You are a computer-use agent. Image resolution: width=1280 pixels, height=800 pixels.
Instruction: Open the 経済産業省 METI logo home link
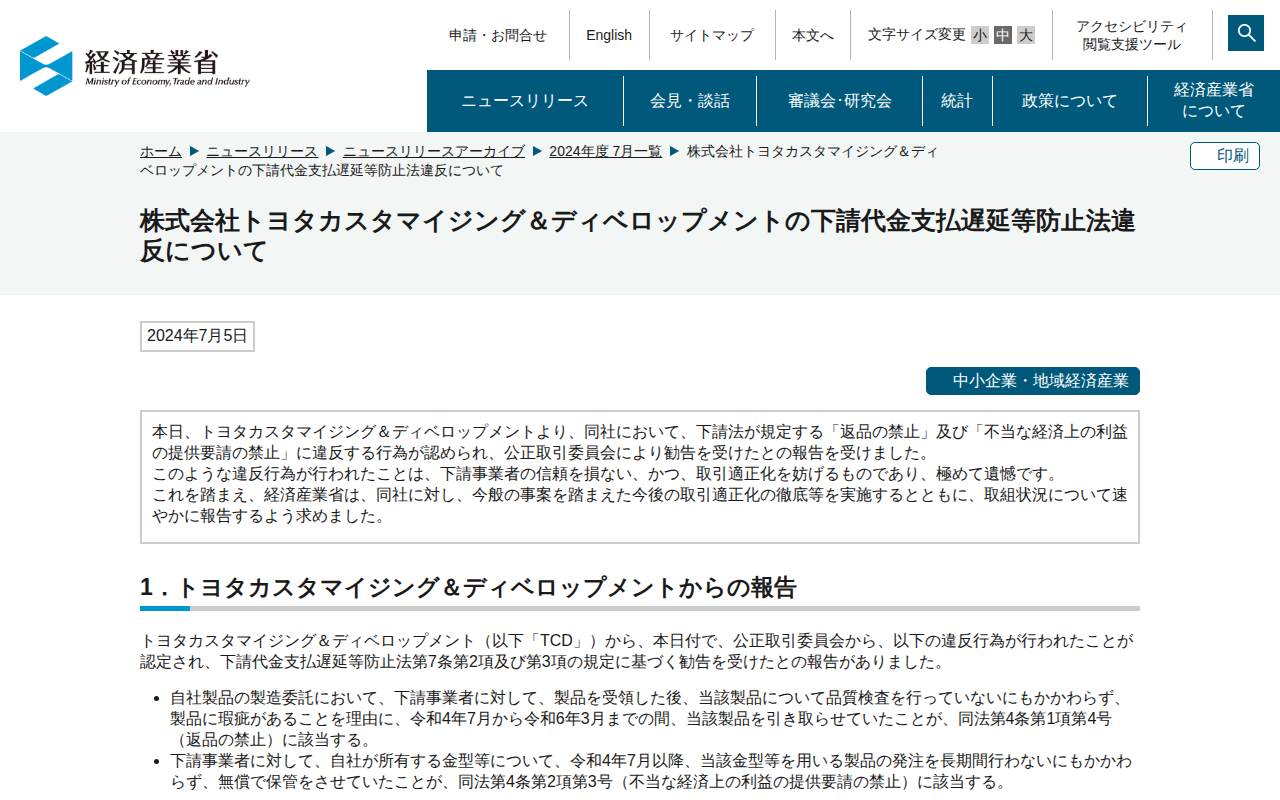click(x=135, y=66)
